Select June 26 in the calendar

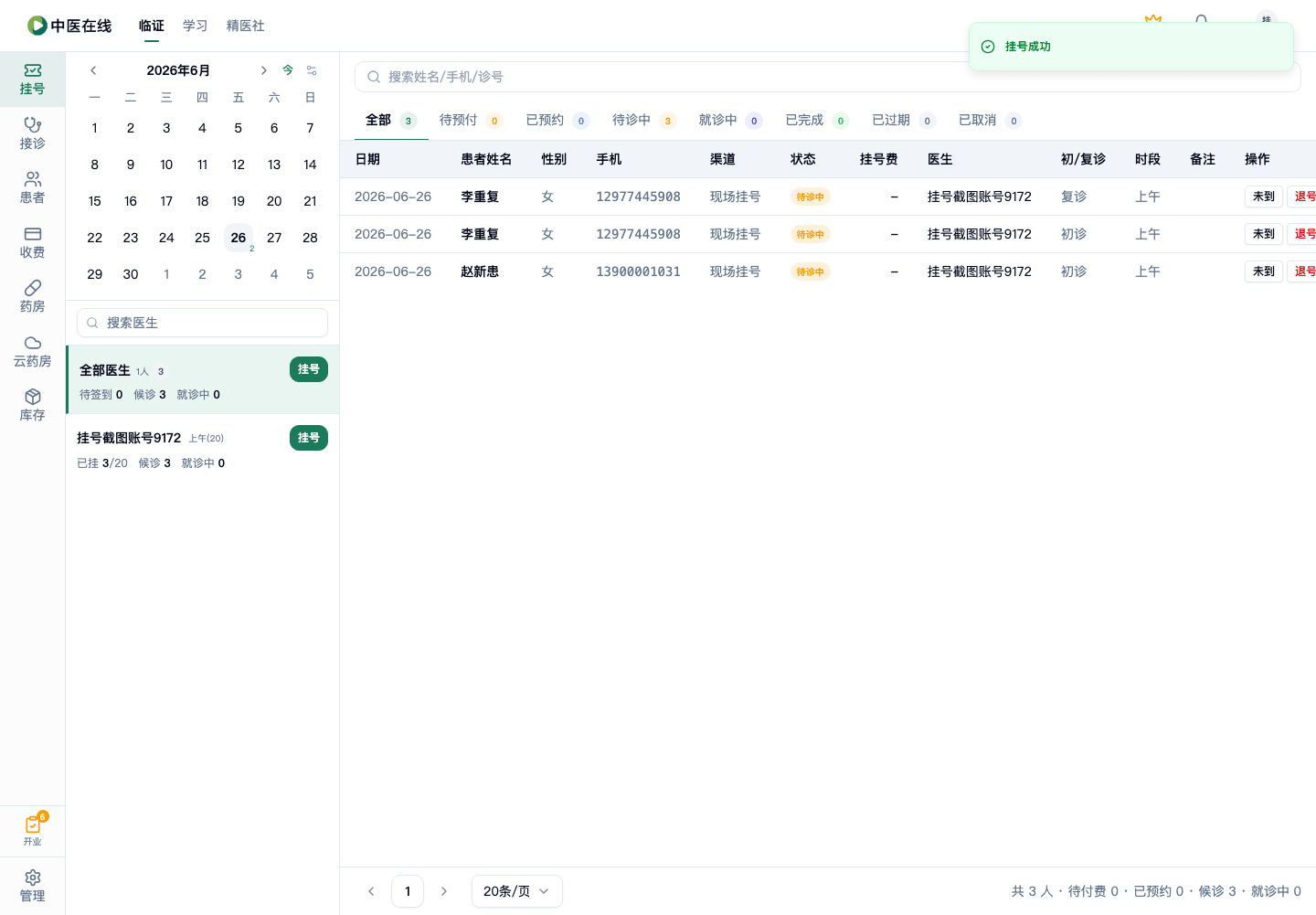click(239, 238)
